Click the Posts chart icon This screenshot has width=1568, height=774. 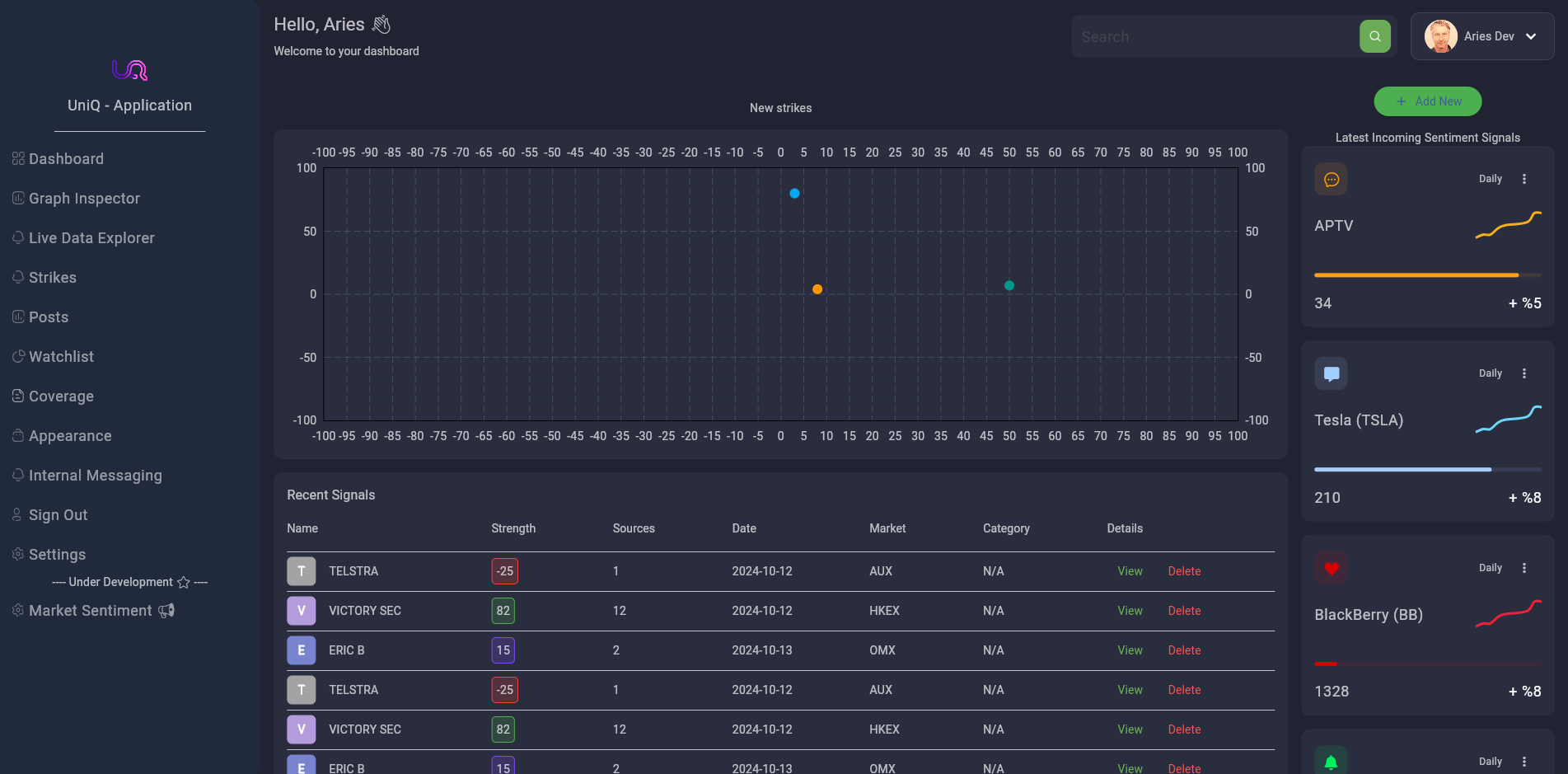click(18, 317)
